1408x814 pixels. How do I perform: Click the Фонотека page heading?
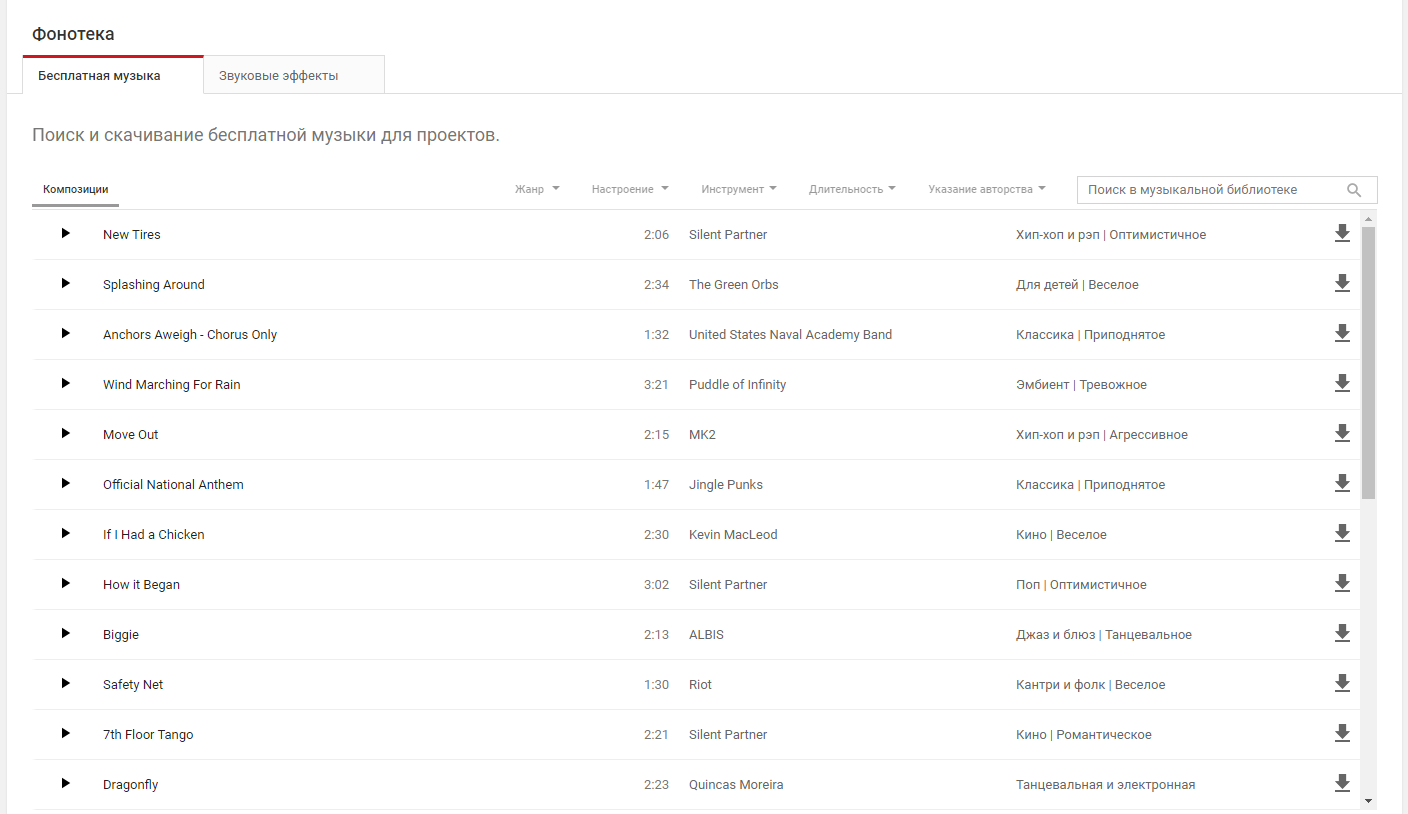tap(73, 34)
